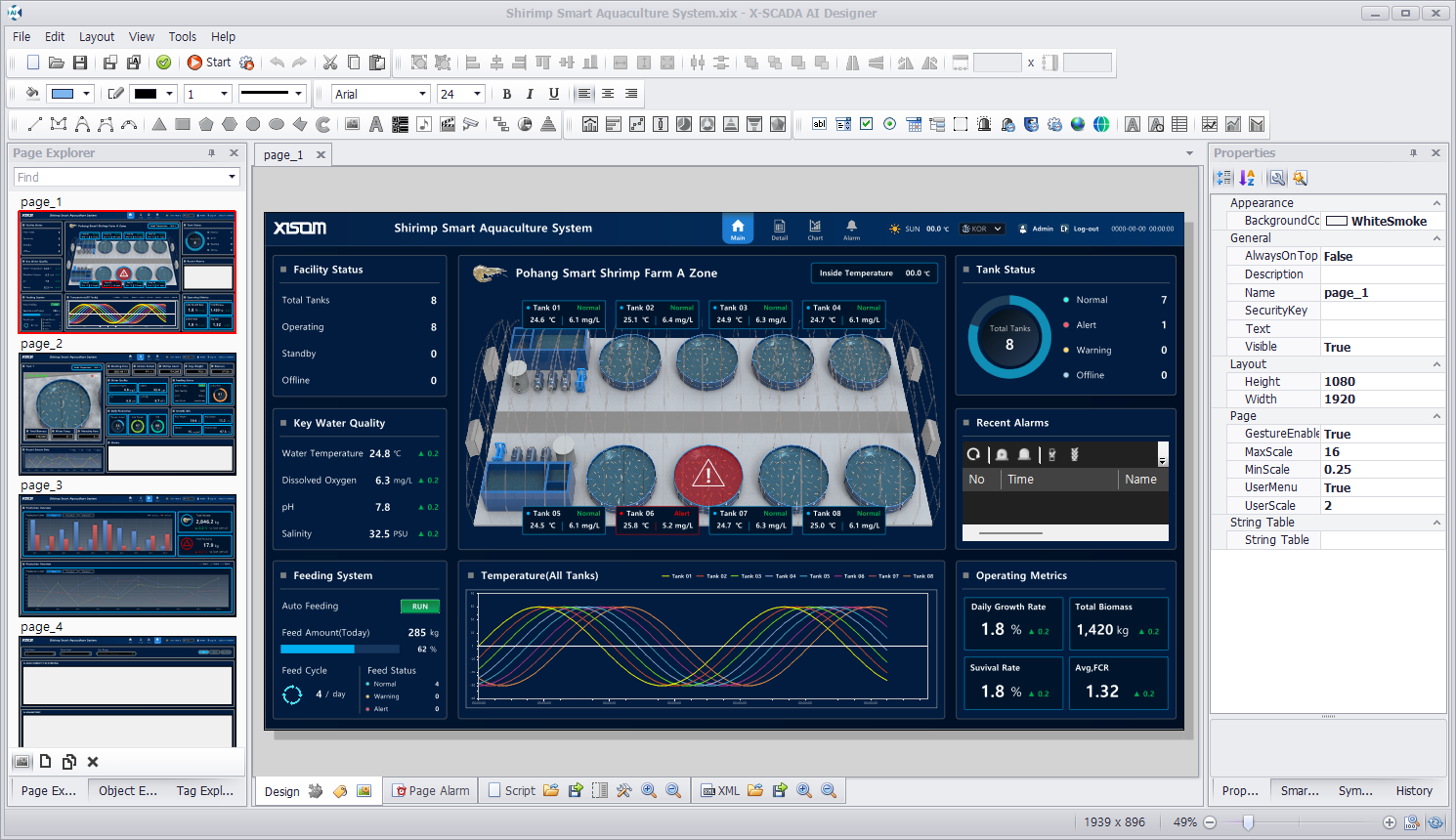Insert a checkbox control from toolbar
1456x840 pixels.
coord(867,124)
